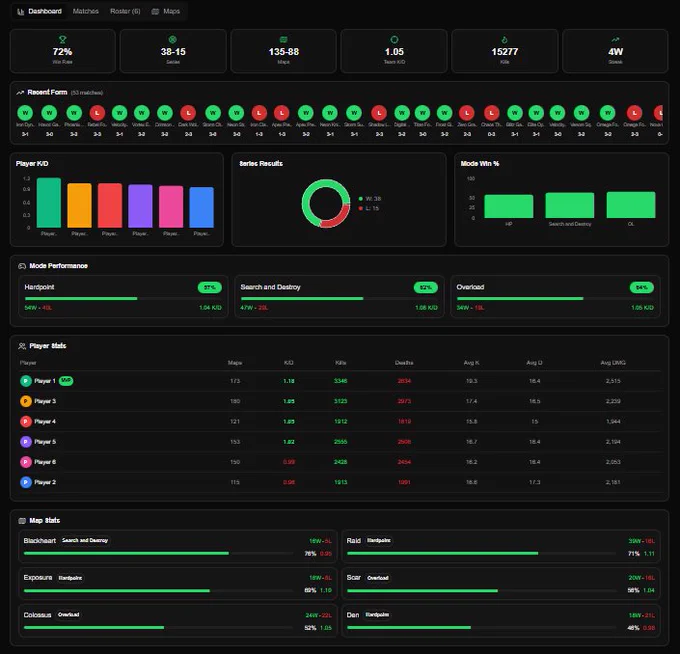Click the map icon above 135-88

click(x=284, y=39)
